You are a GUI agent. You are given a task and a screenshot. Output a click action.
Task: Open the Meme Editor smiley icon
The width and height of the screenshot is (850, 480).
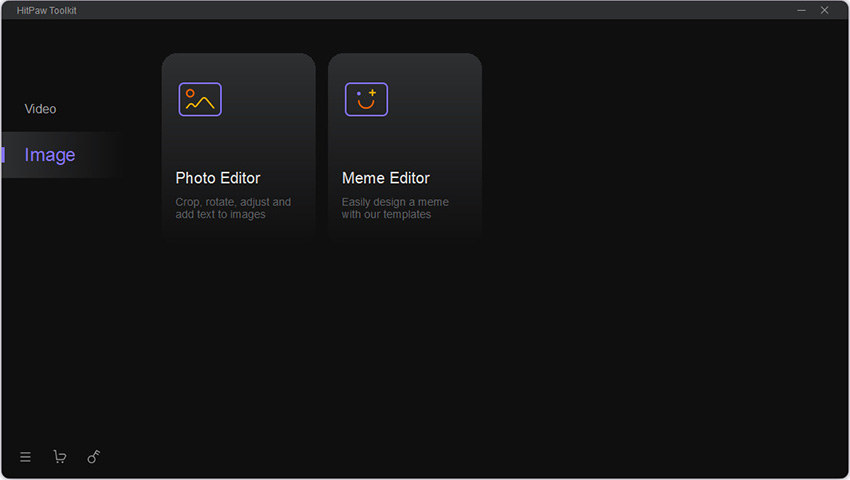[366, 99]
